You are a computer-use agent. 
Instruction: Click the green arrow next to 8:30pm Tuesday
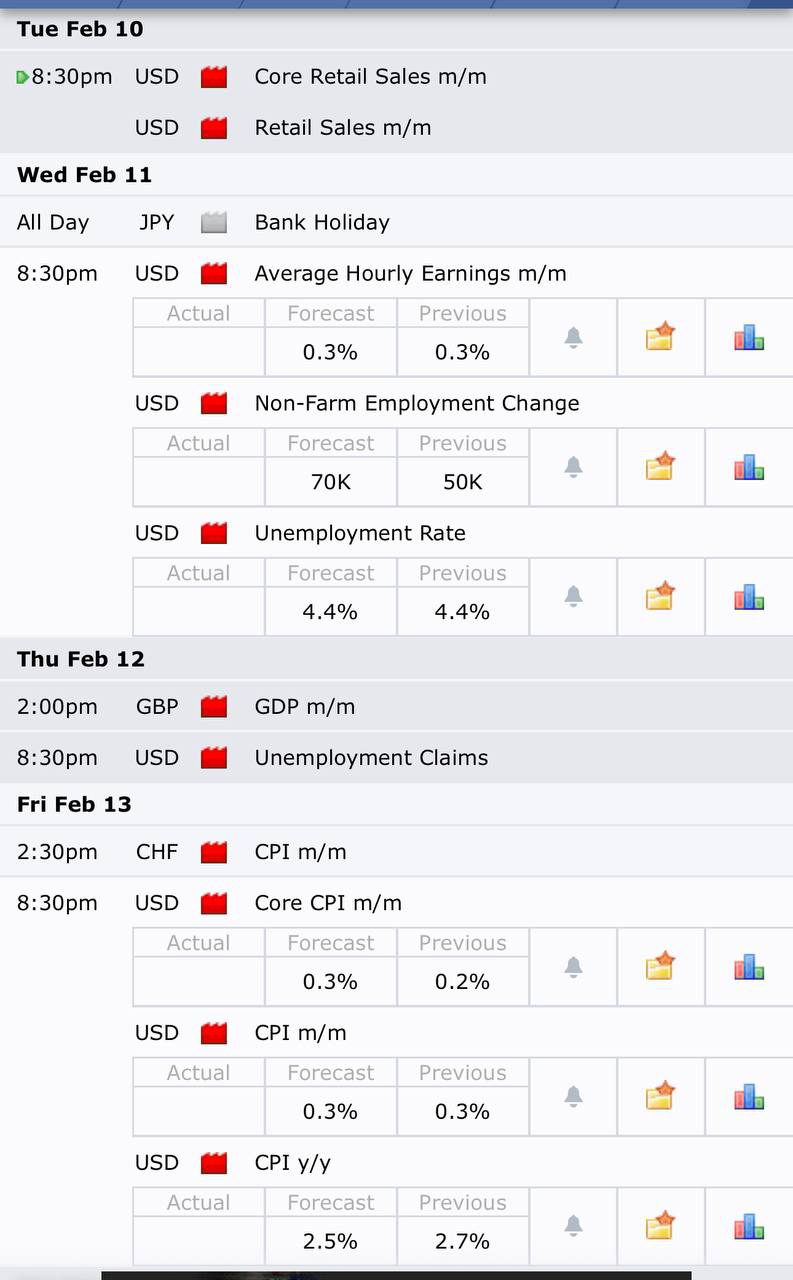(x=22, y=78)
